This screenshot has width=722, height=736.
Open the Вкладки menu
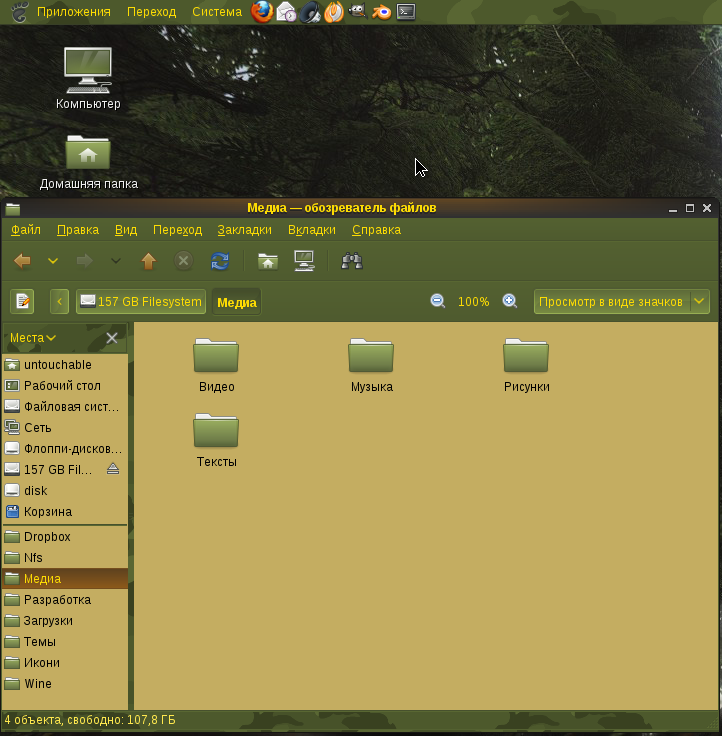point(312,230)
